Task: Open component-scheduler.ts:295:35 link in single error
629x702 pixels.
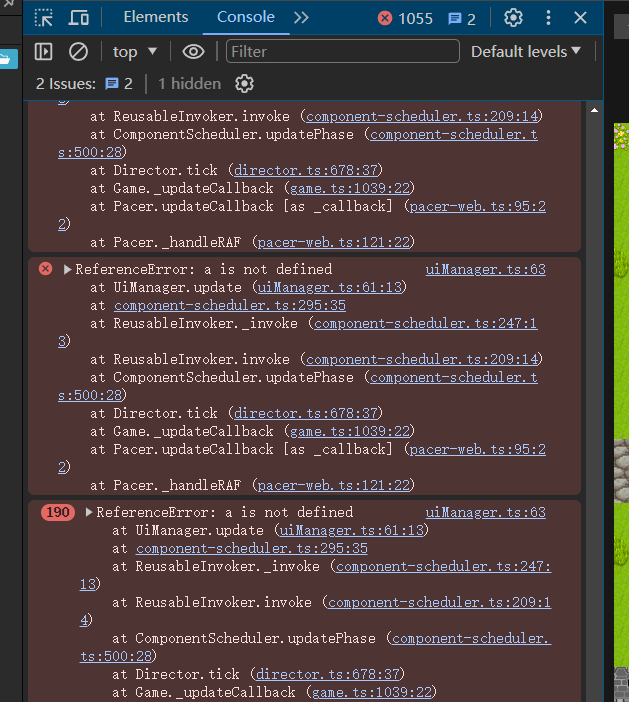Action: tap(230, 305)
